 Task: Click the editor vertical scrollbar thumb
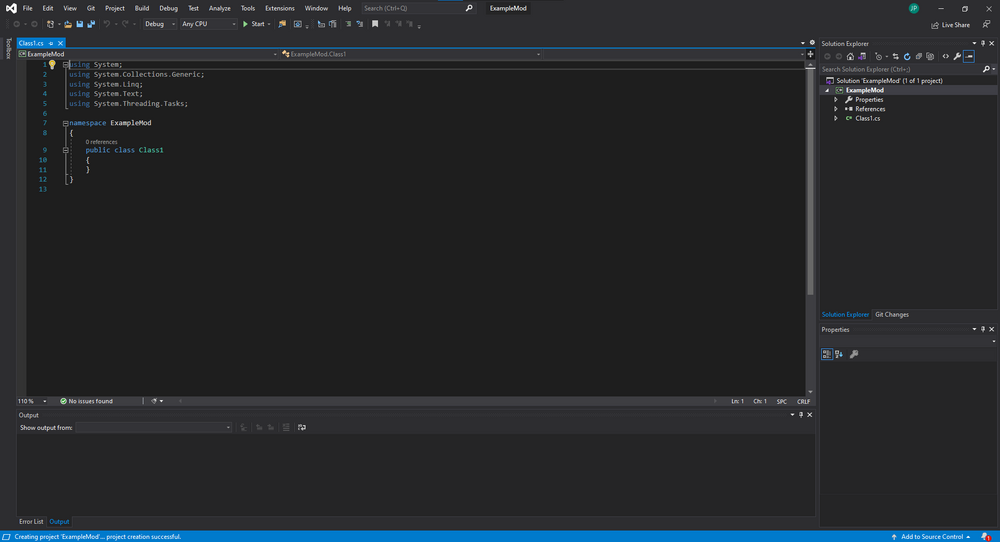pyautogui.click(x=811, y=182)
